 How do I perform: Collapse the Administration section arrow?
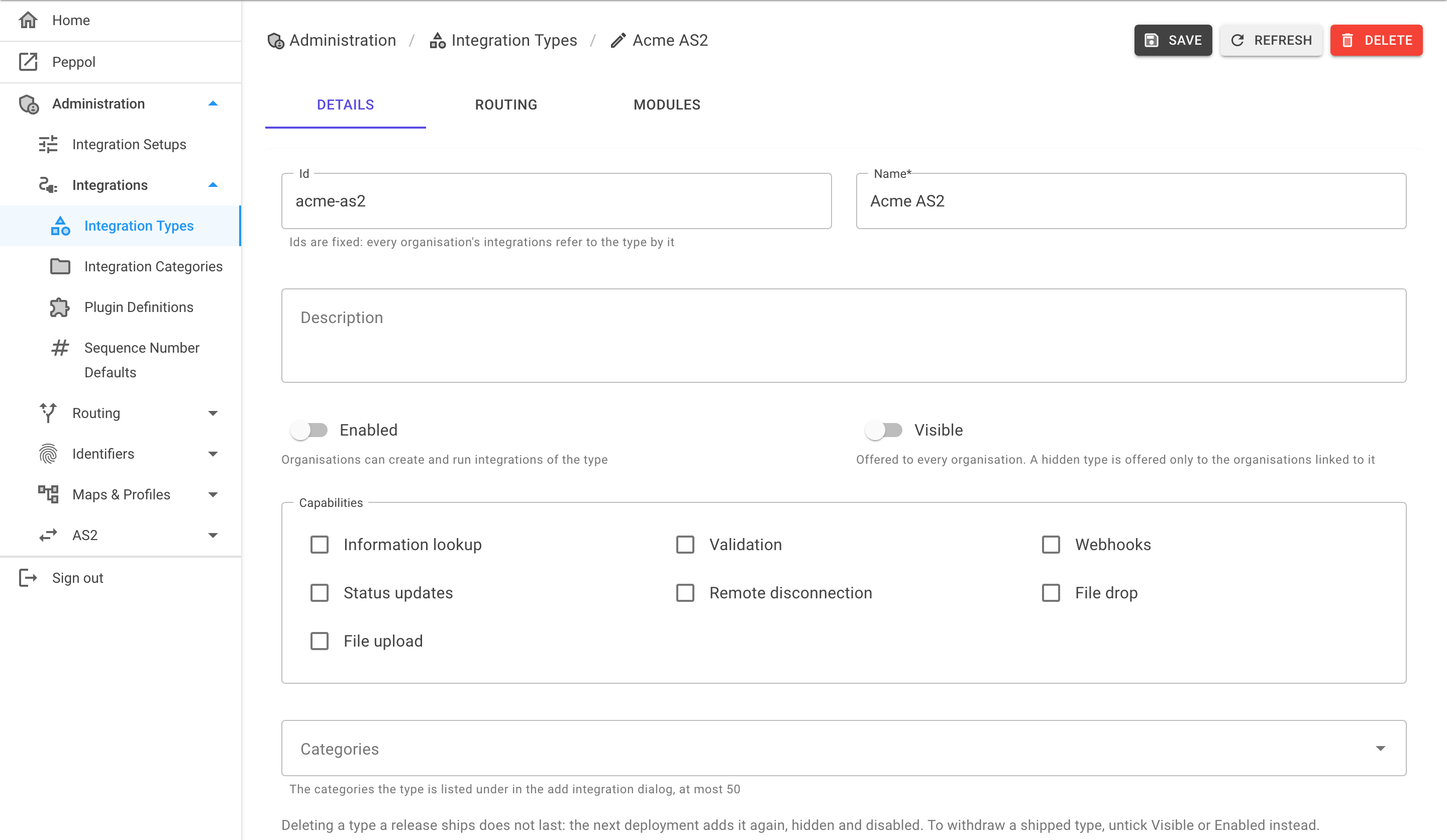tap(213, 104)
